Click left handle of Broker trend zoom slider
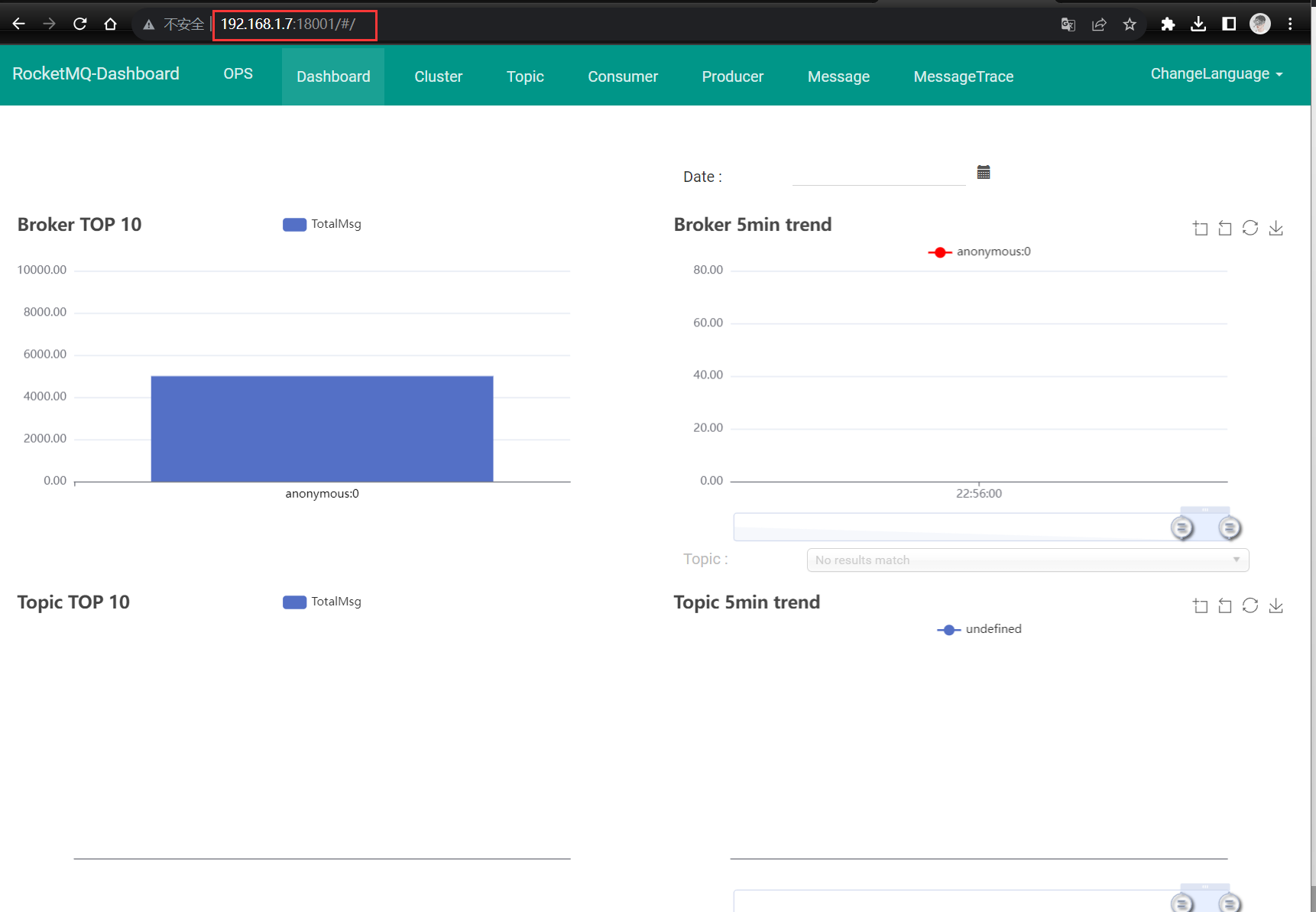The height and width of the screenshot is (912, 1316). click(1182, 527)
